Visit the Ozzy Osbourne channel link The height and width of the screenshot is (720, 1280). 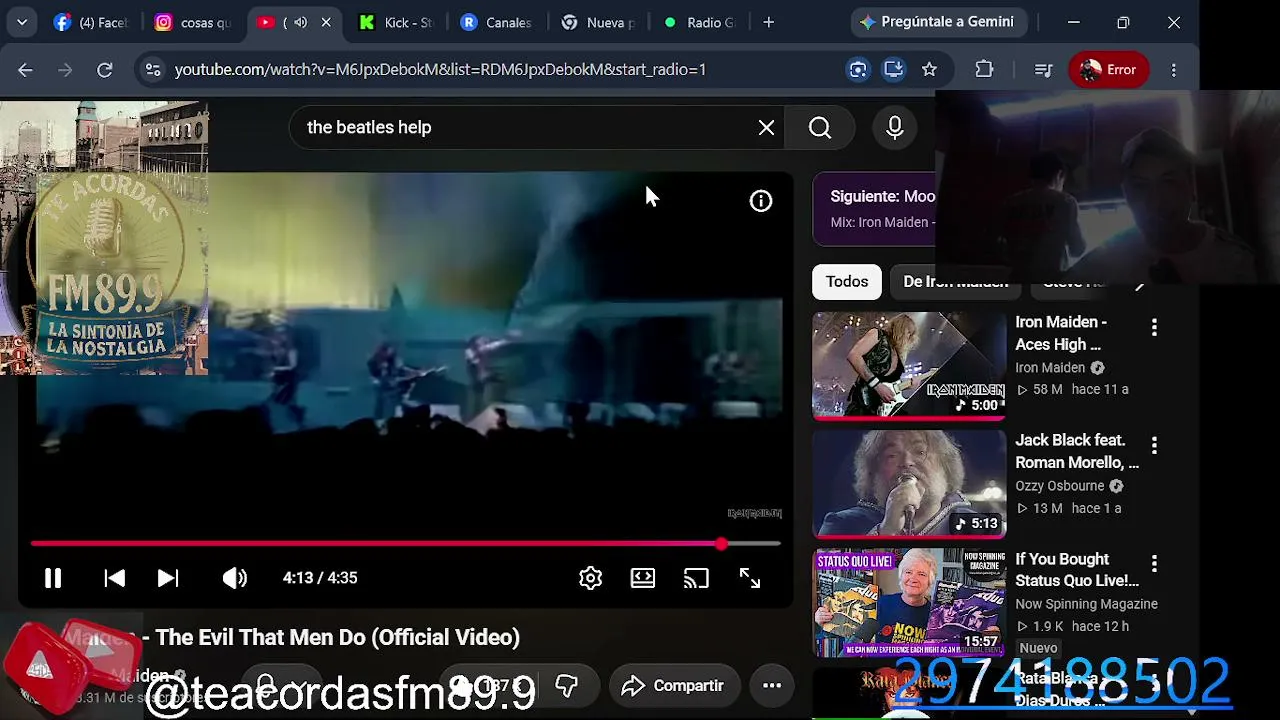[x=1060, y=486]
